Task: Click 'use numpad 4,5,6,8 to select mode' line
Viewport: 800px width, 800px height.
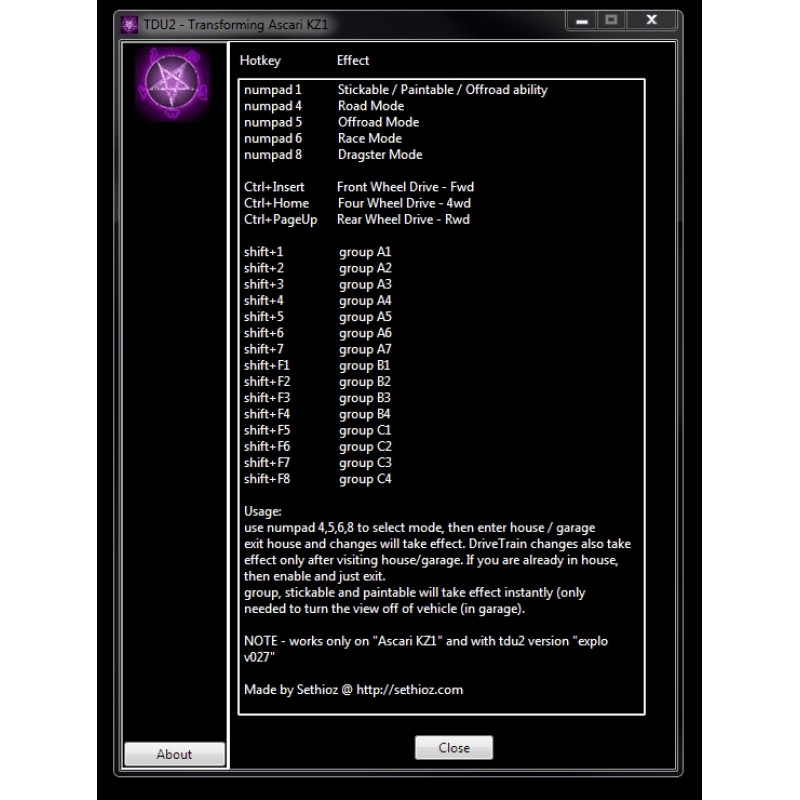Action: tap(419, 528)
